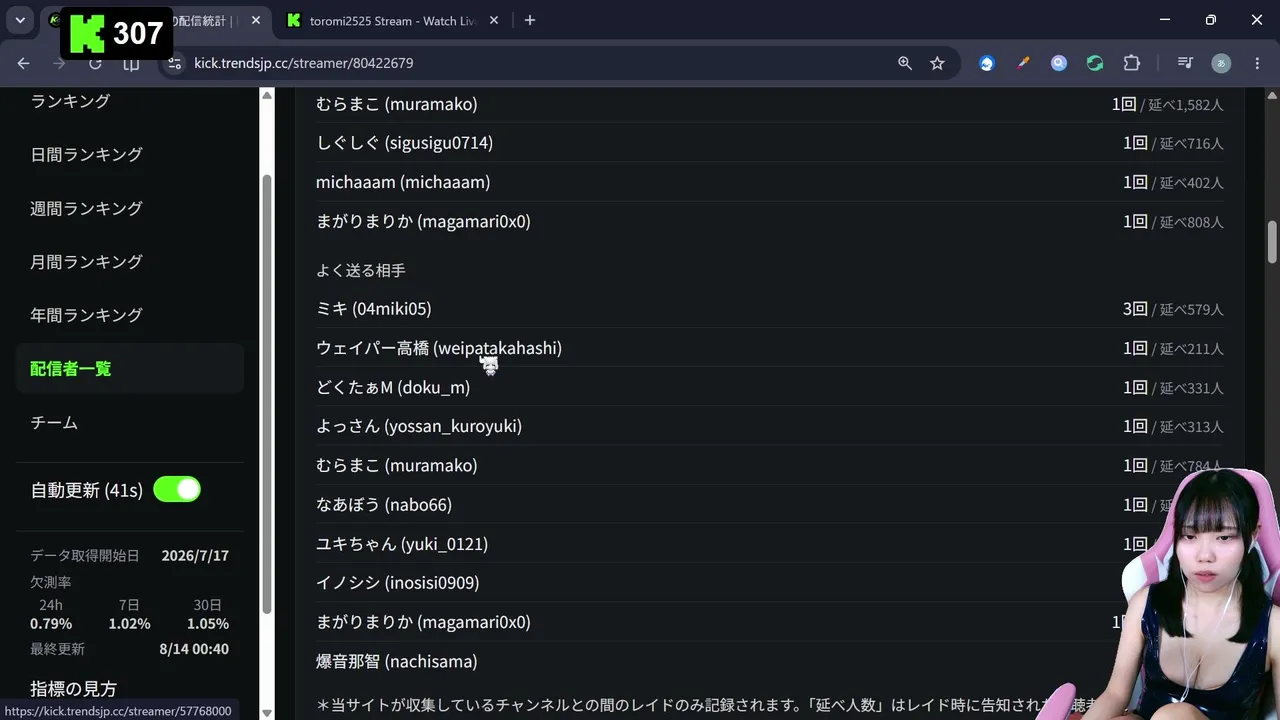Image resolution: width=1280 pixels, height=720 pixels.
Task: Click the 30日 欠測率 value 1.05%
Action: pyautogui.click(x=208, y=624)
